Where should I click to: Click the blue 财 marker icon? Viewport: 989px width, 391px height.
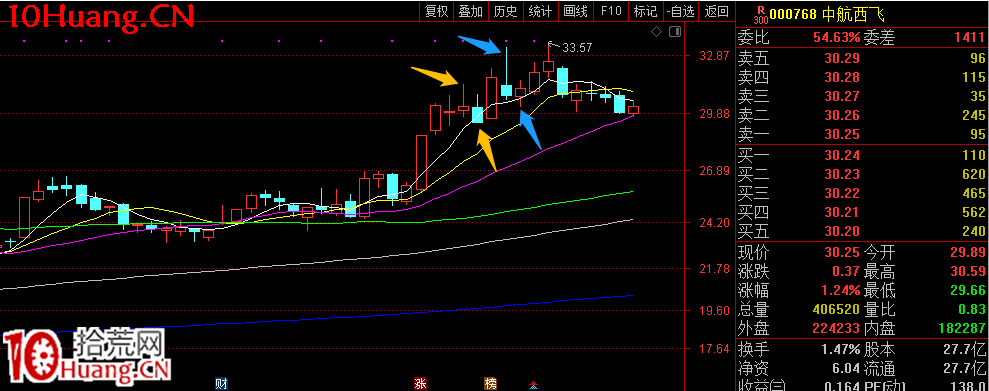(221, 383)
